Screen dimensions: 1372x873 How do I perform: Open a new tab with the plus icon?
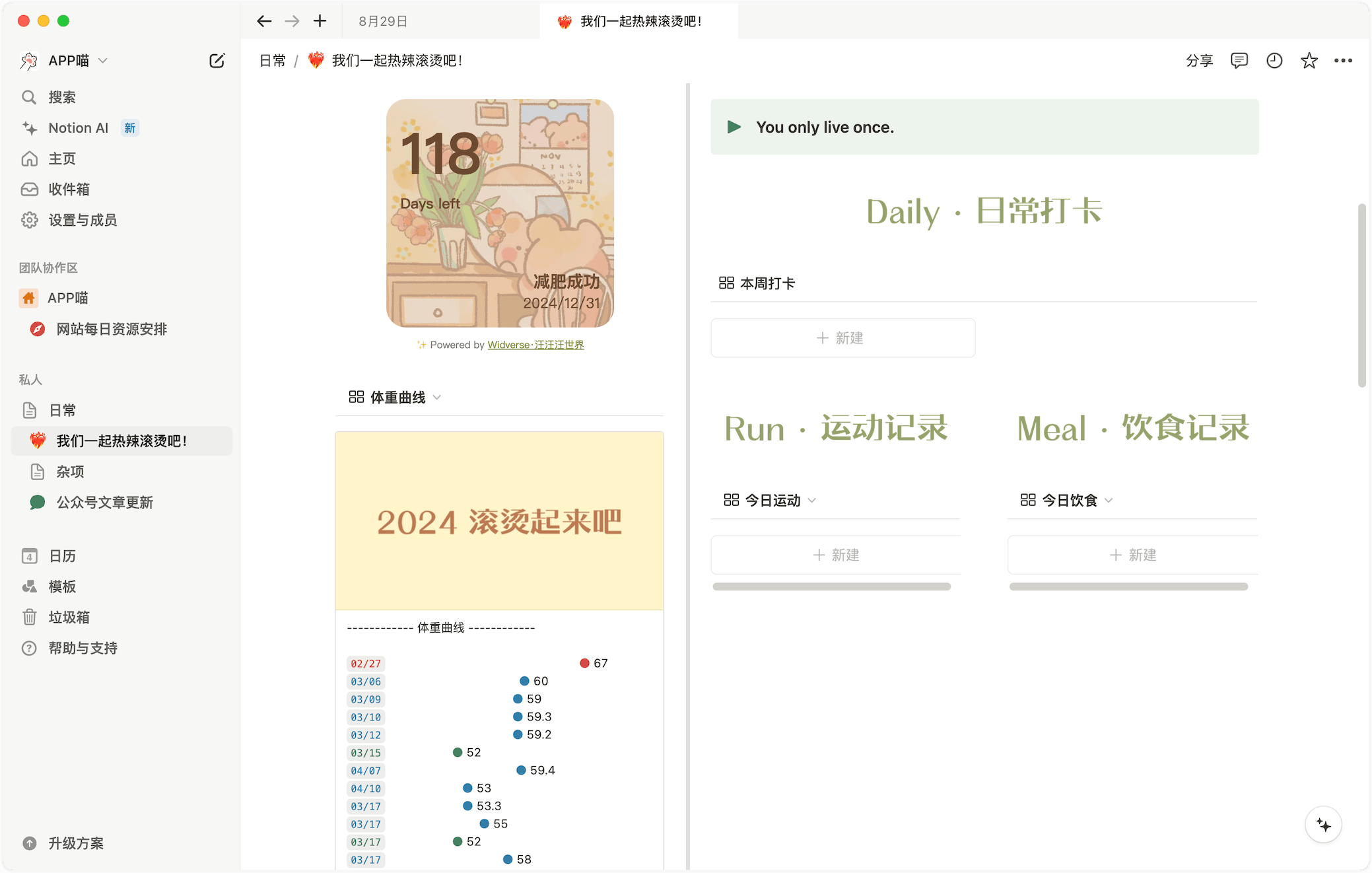pos(320,21)
